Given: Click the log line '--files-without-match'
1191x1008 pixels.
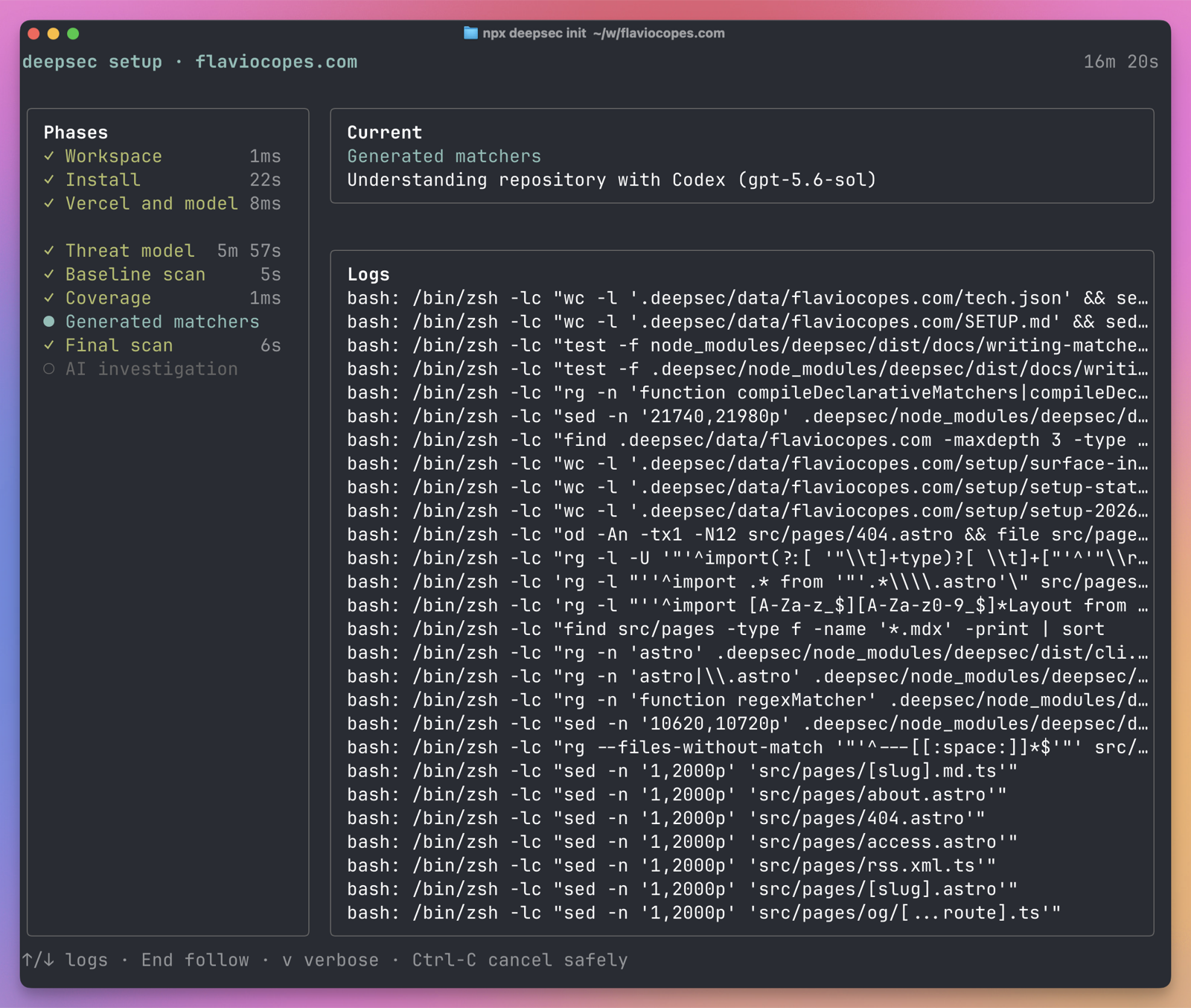Looking at the screenshot, I should click(x=747, y=747).
